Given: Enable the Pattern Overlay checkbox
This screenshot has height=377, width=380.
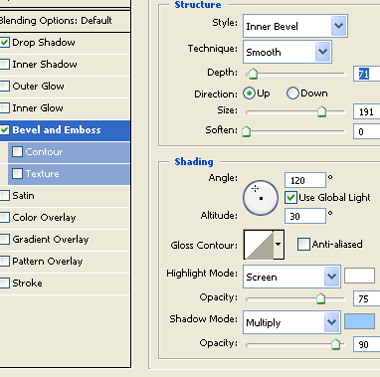Looking at the screenshot, I should [x=5, y=261].
